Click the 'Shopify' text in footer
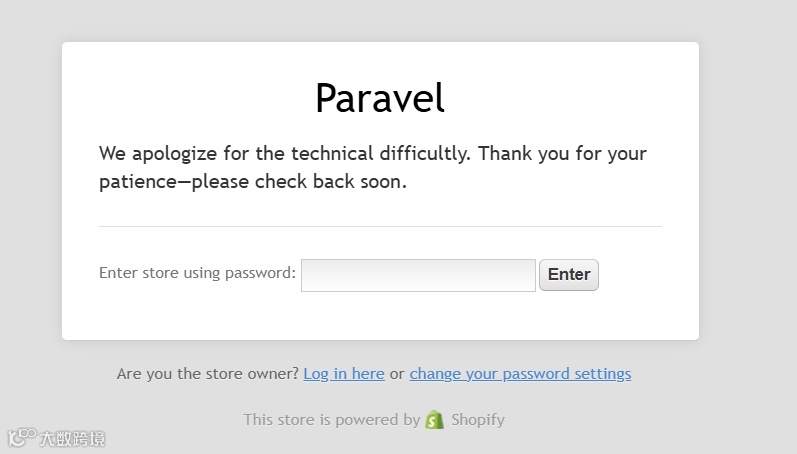The width and height of the screenshot is (797, 454). pos(477,420)
